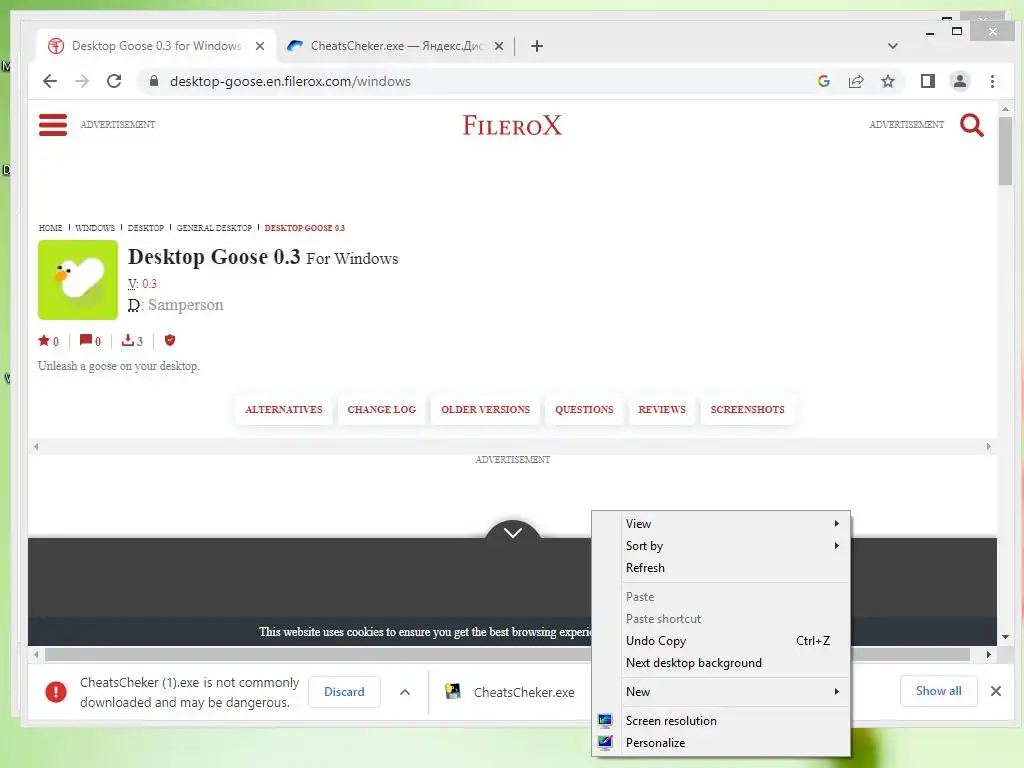The image size is (1024, 768).
Task: Switch to the Desktop Goose 0.3 tab
Action: pyautogui.click(x=157, y=46)
